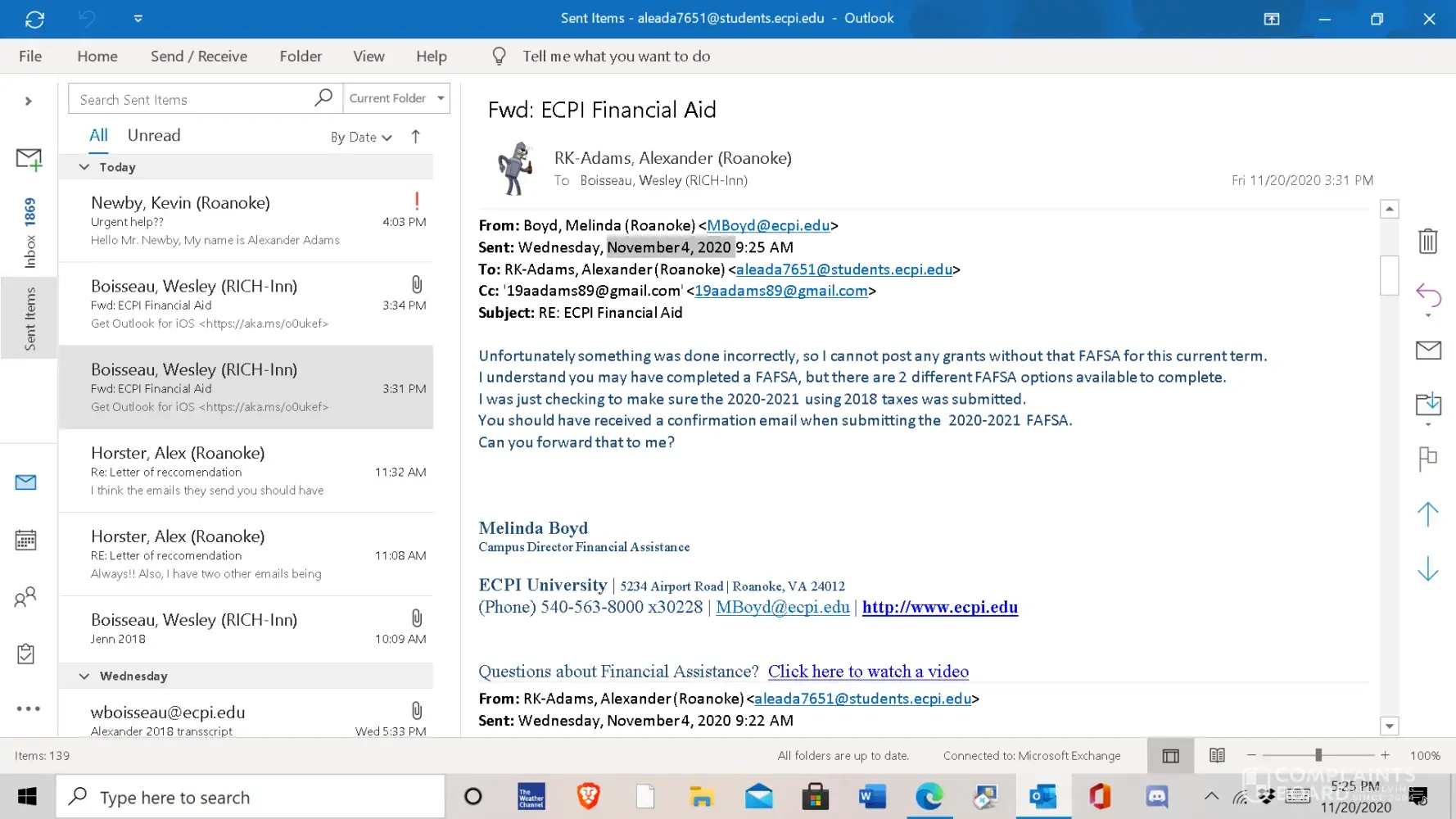Screen dimensions: 1456x819
Task: Delete the message using the trash icon
Action: (x=1427, y=241)
